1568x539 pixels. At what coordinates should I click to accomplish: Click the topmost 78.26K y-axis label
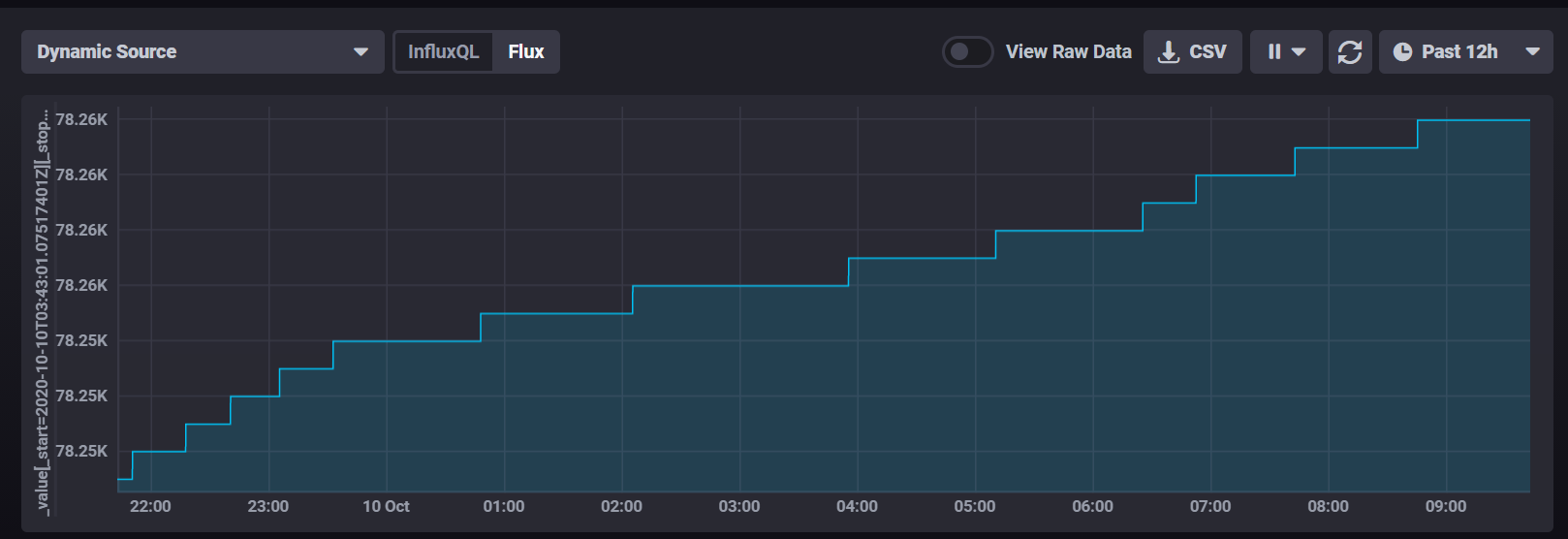click(x=81, y=119)
